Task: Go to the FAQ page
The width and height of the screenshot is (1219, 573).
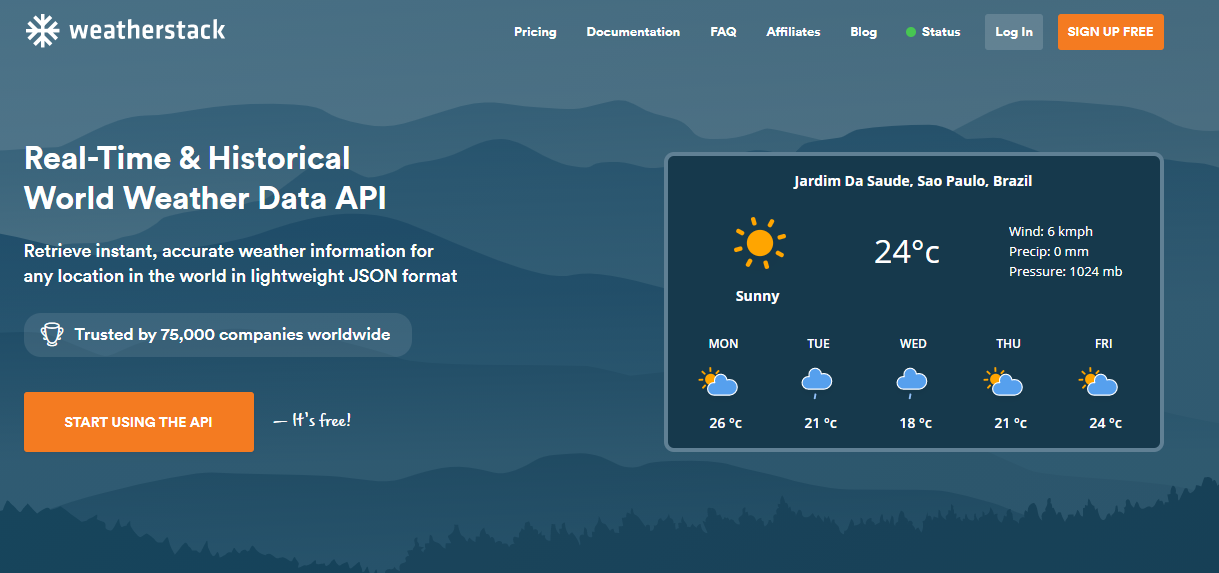Action: 723,32
